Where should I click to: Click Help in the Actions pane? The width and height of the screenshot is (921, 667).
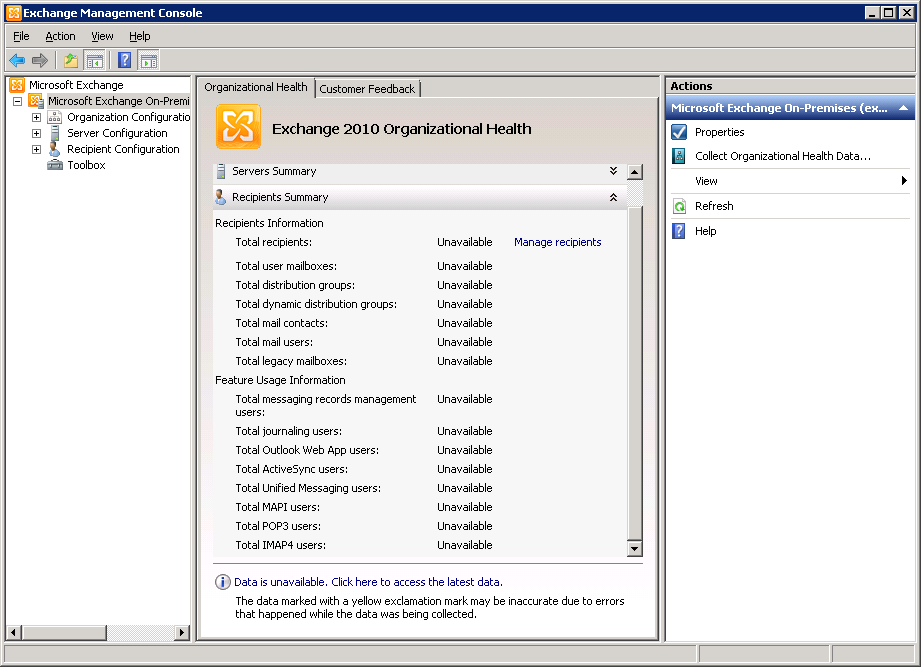(705, 231)
